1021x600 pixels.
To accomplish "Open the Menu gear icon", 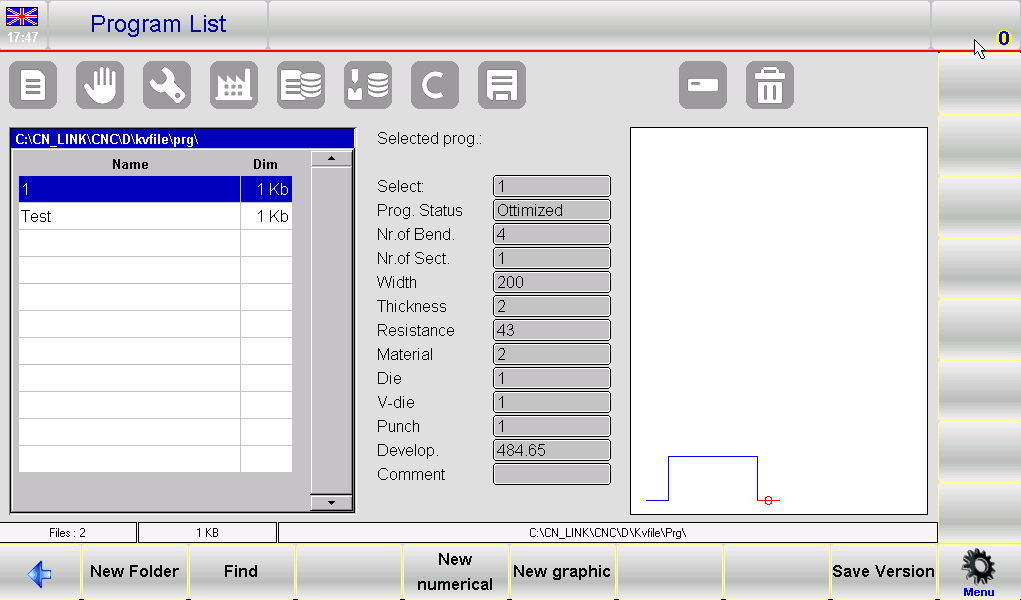I will tap(977, 566).
